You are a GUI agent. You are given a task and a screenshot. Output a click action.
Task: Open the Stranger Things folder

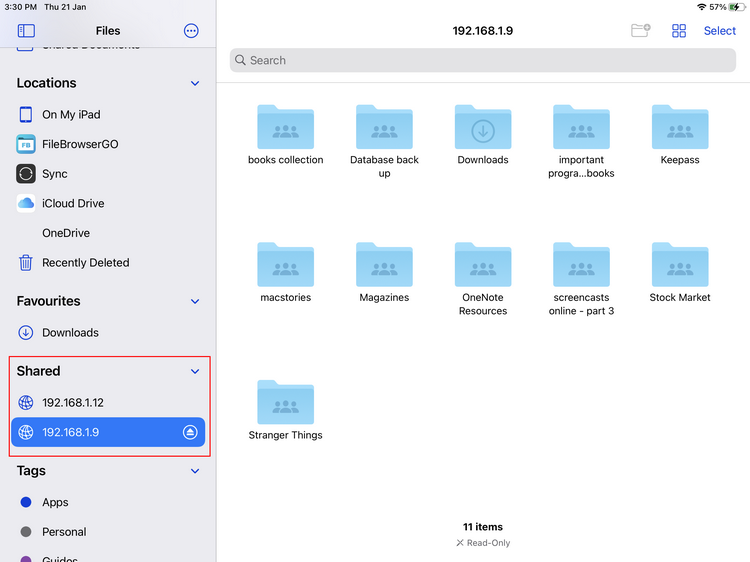(286, 410)
